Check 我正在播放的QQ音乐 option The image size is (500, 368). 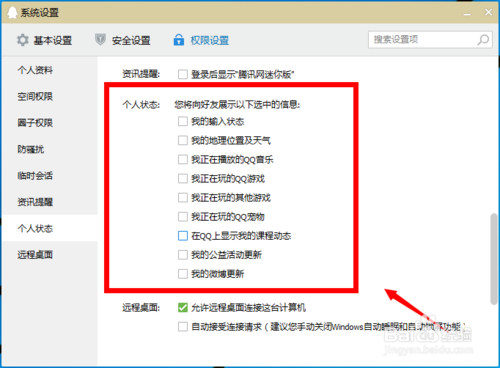click(x=183, y=159)
